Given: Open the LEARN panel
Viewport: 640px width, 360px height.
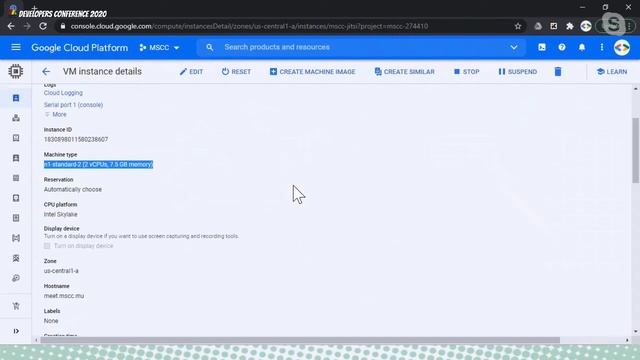Looking at the screenshot, I should pyautogui.click(x=611, y=72).
